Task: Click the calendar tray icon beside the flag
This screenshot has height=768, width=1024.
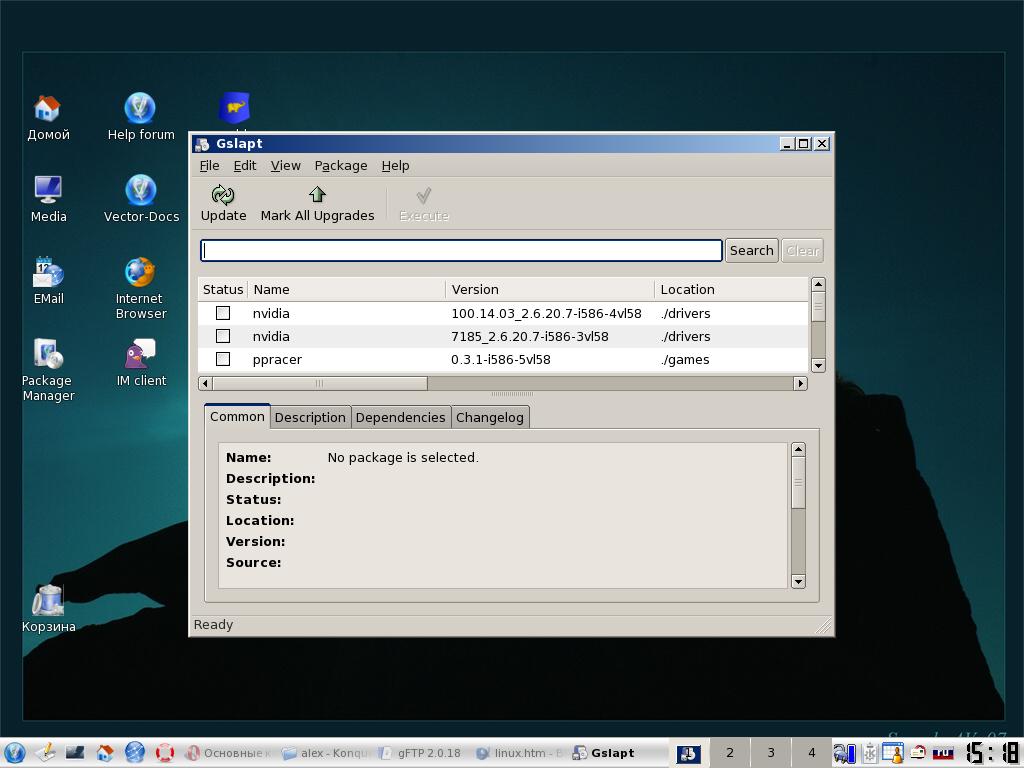Action: [x=892, y=753]
